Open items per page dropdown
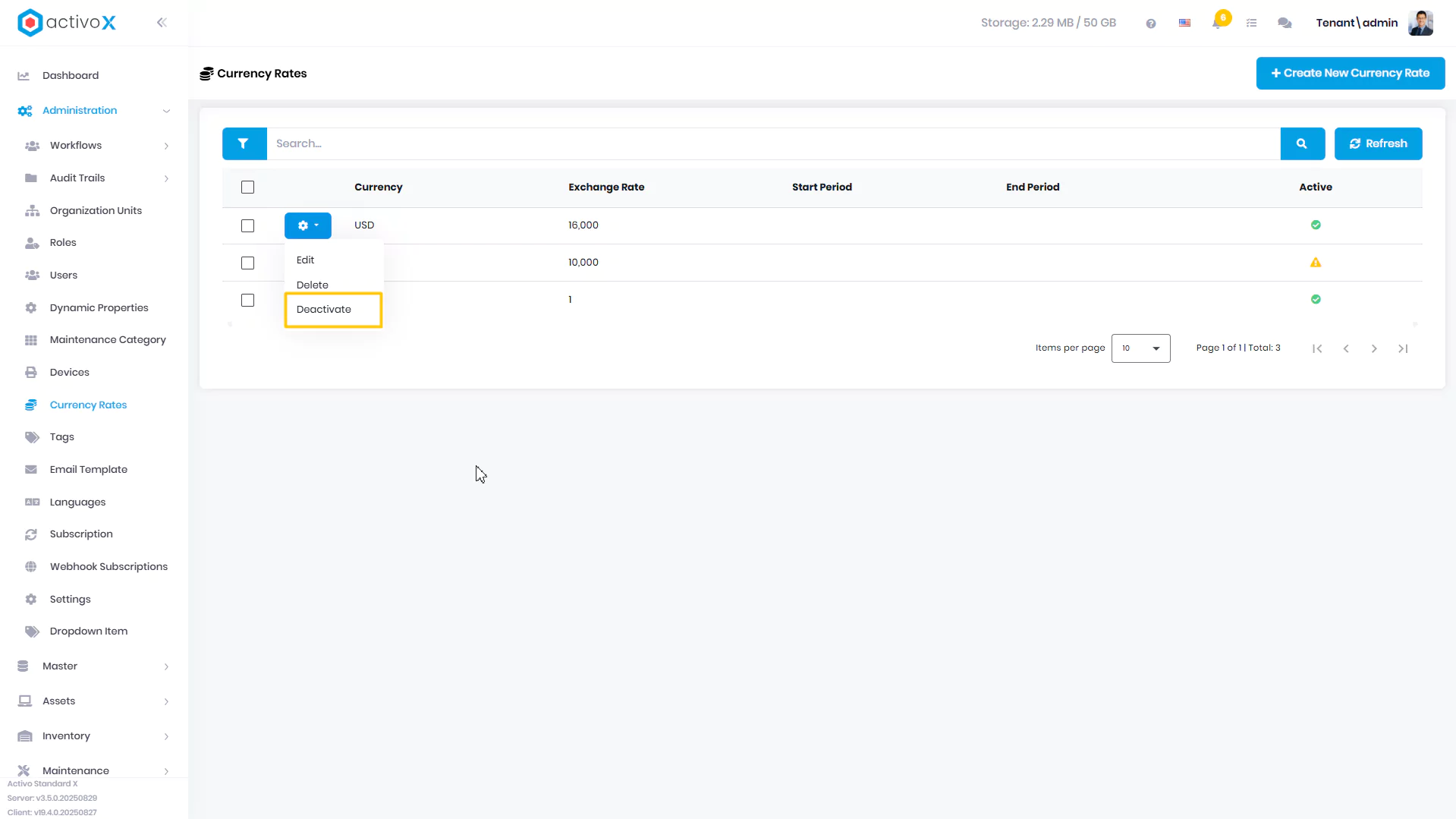1456x819 pixels. (x=1140, y=348)
